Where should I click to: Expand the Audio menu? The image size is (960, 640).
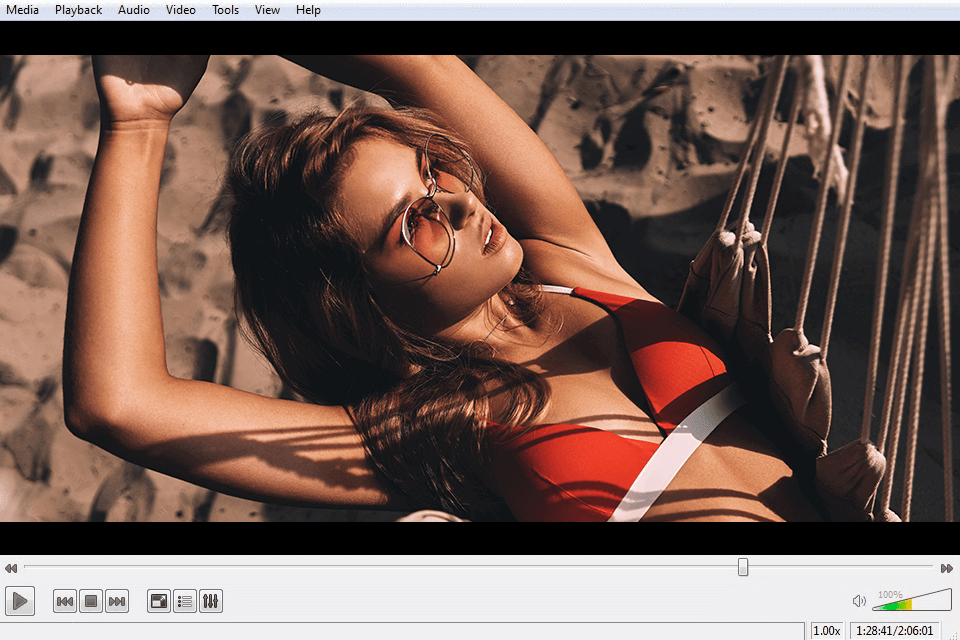(x=133, y=10)
